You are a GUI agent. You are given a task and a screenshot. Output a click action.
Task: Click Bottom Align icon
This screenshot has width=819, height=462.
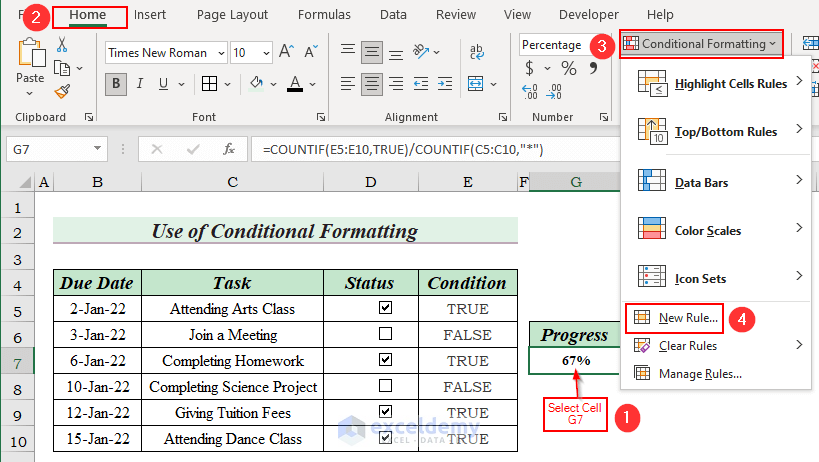coord(396,54)
